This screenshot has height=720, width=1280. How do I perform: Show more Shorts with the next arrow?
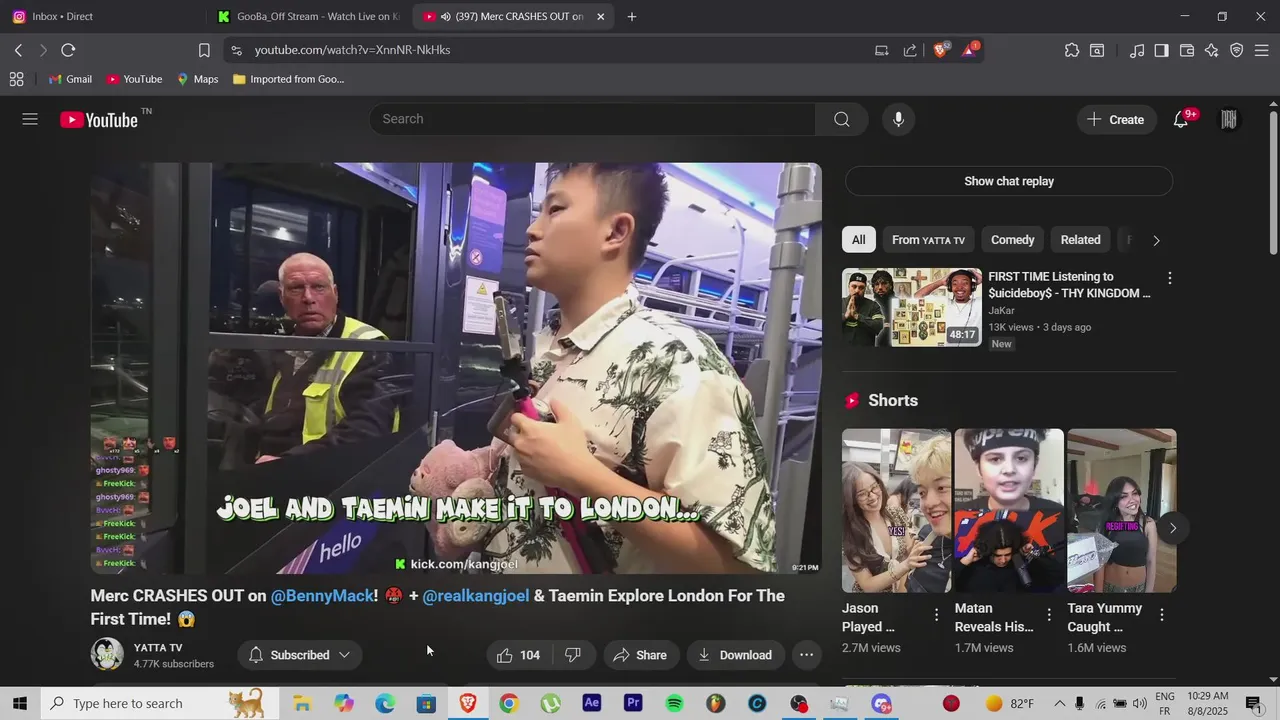coord(1172,528)
